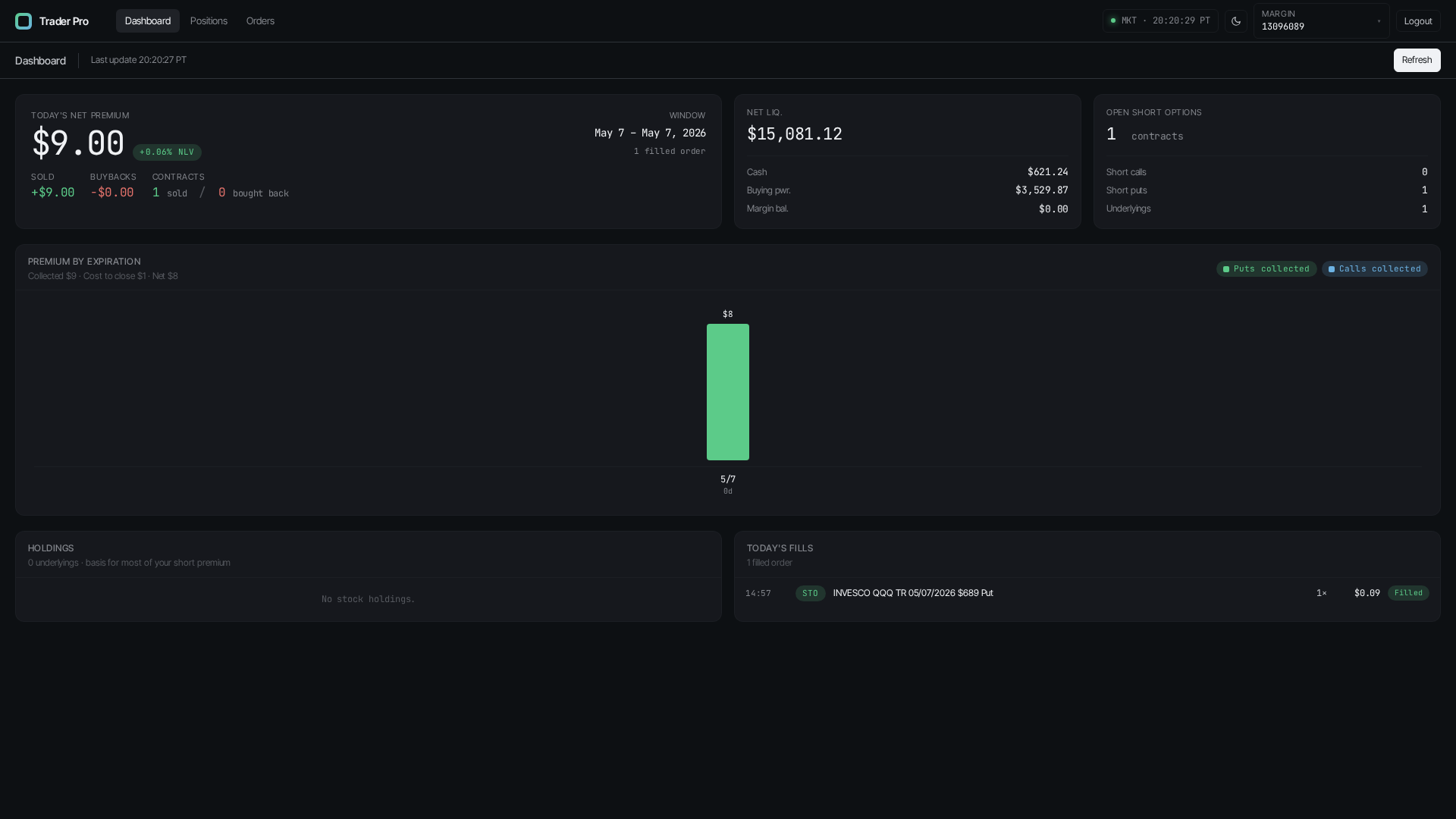Click the $0.09 fill price

[1367, 593]
